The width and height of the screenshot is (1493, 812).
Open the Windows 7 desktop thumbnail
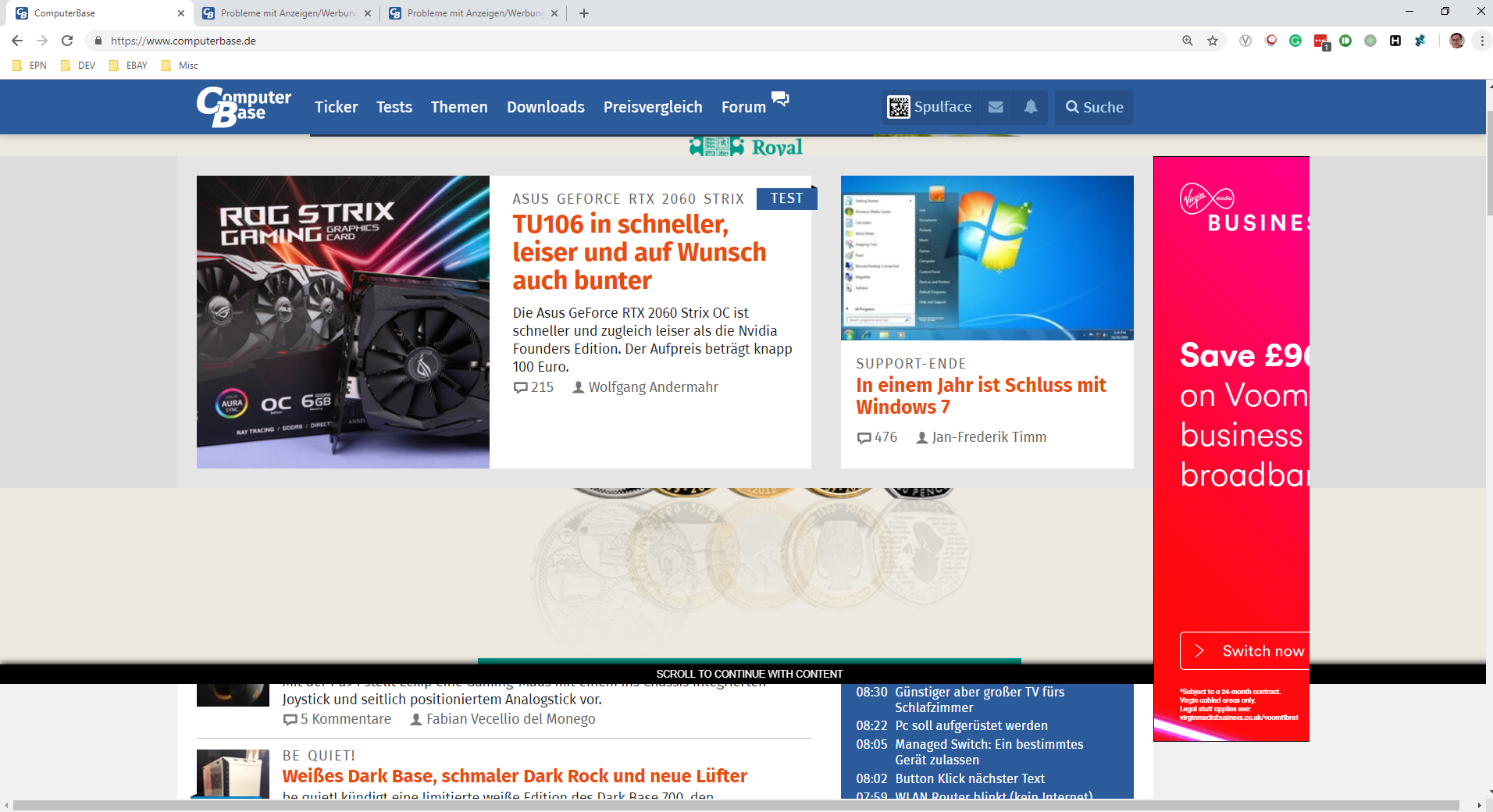point(987,258)
